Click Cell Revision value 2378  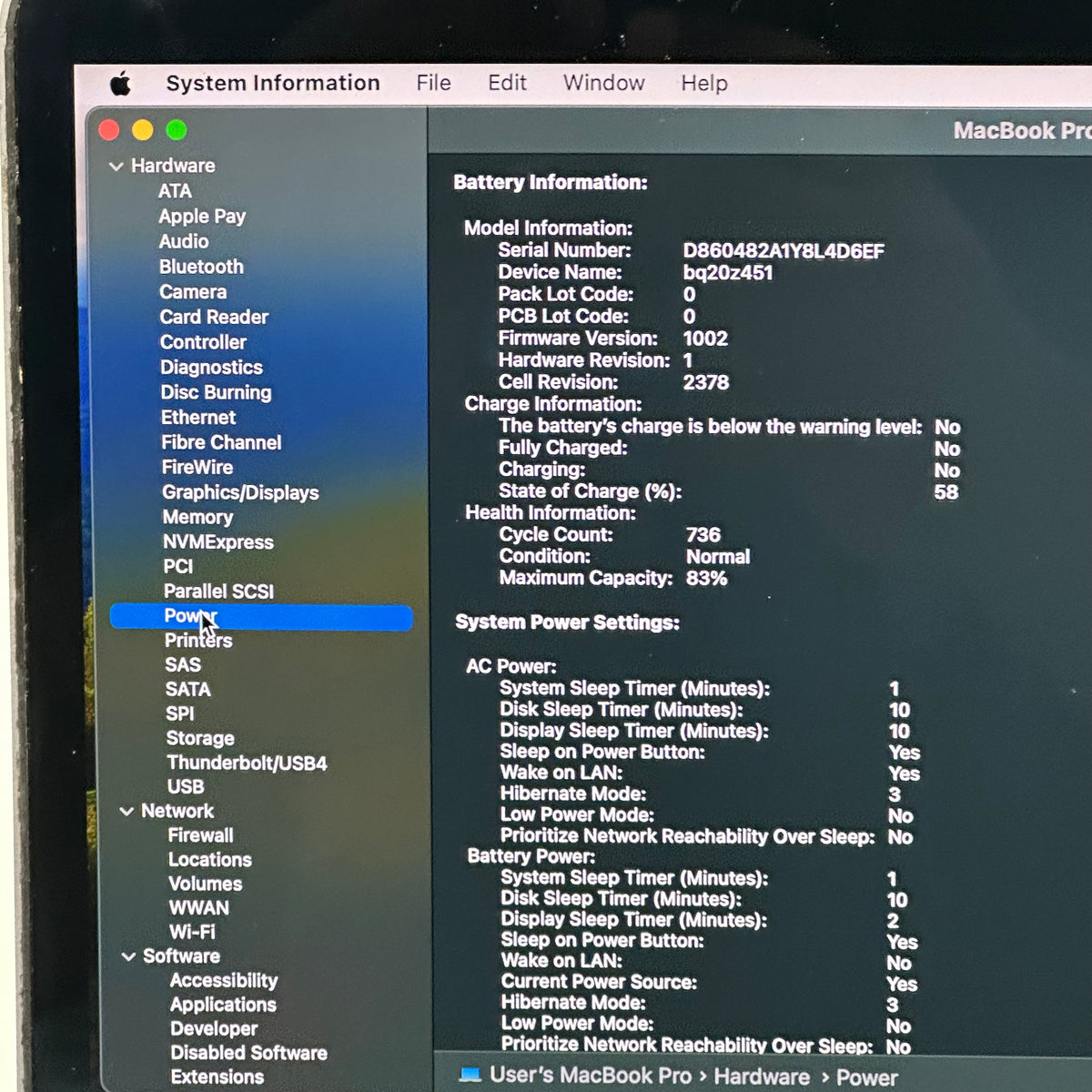[706, 382]
